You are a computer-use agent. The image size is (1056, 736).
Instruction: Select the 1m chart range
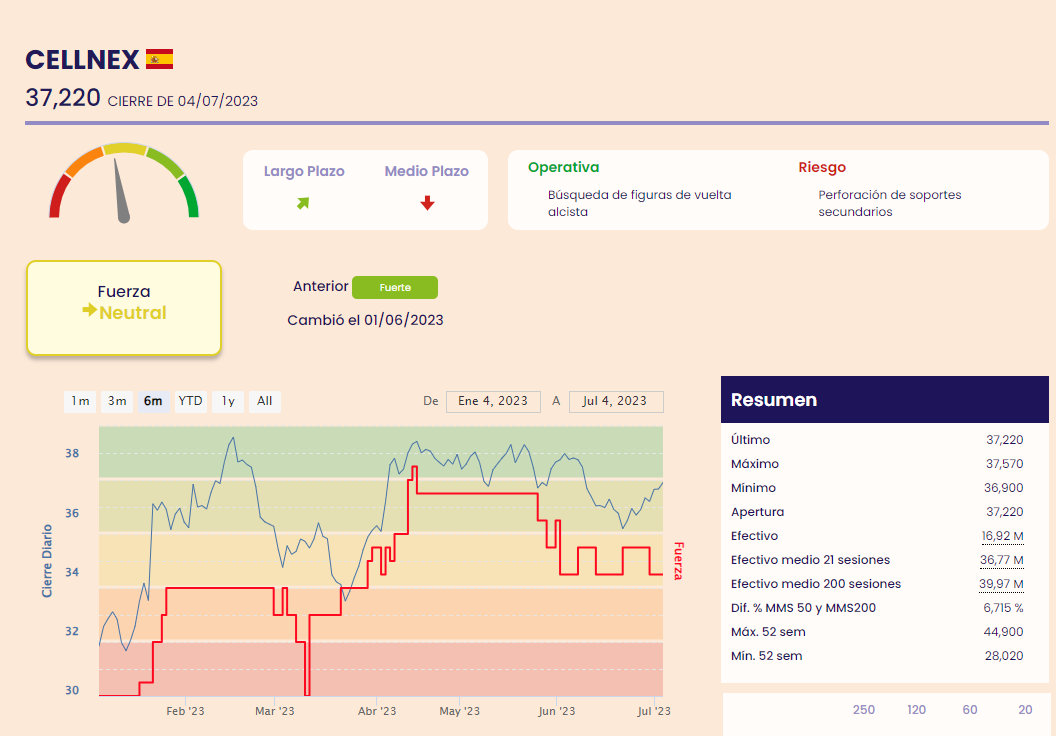click(80, 401)
